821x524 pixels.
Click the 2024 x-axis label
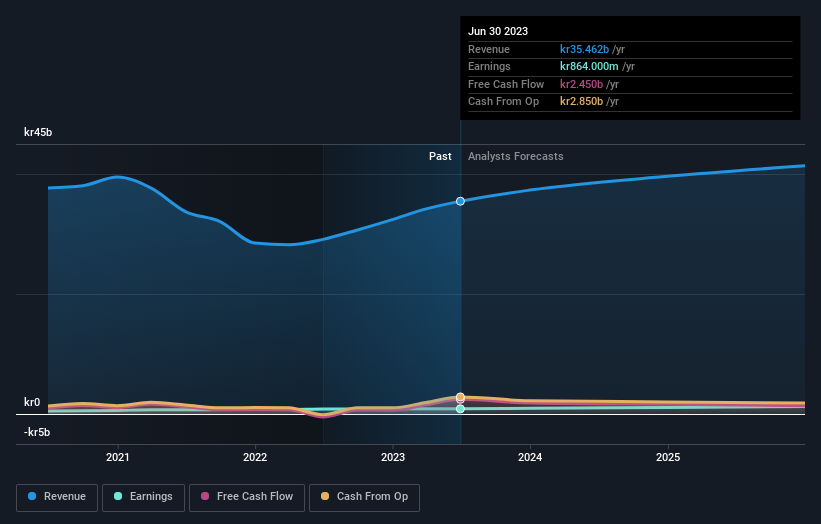coord(530,457)
